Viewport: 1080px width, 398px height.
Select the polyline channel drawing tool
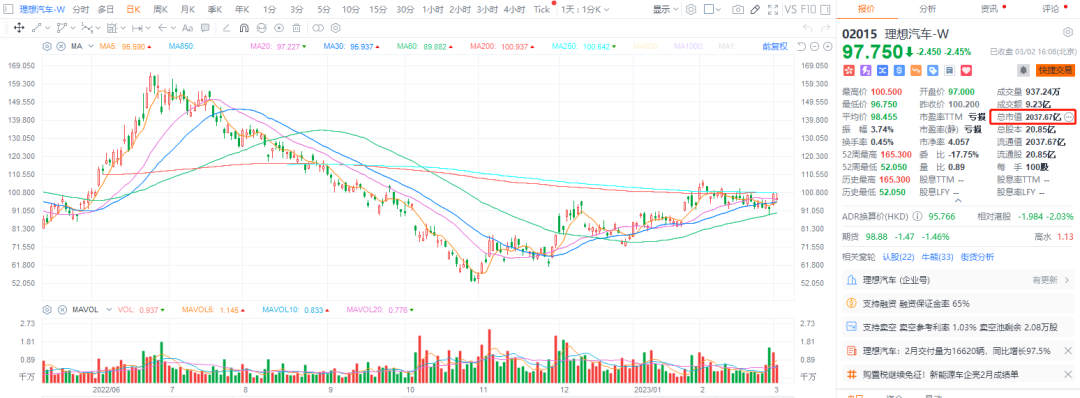point(61,28)
